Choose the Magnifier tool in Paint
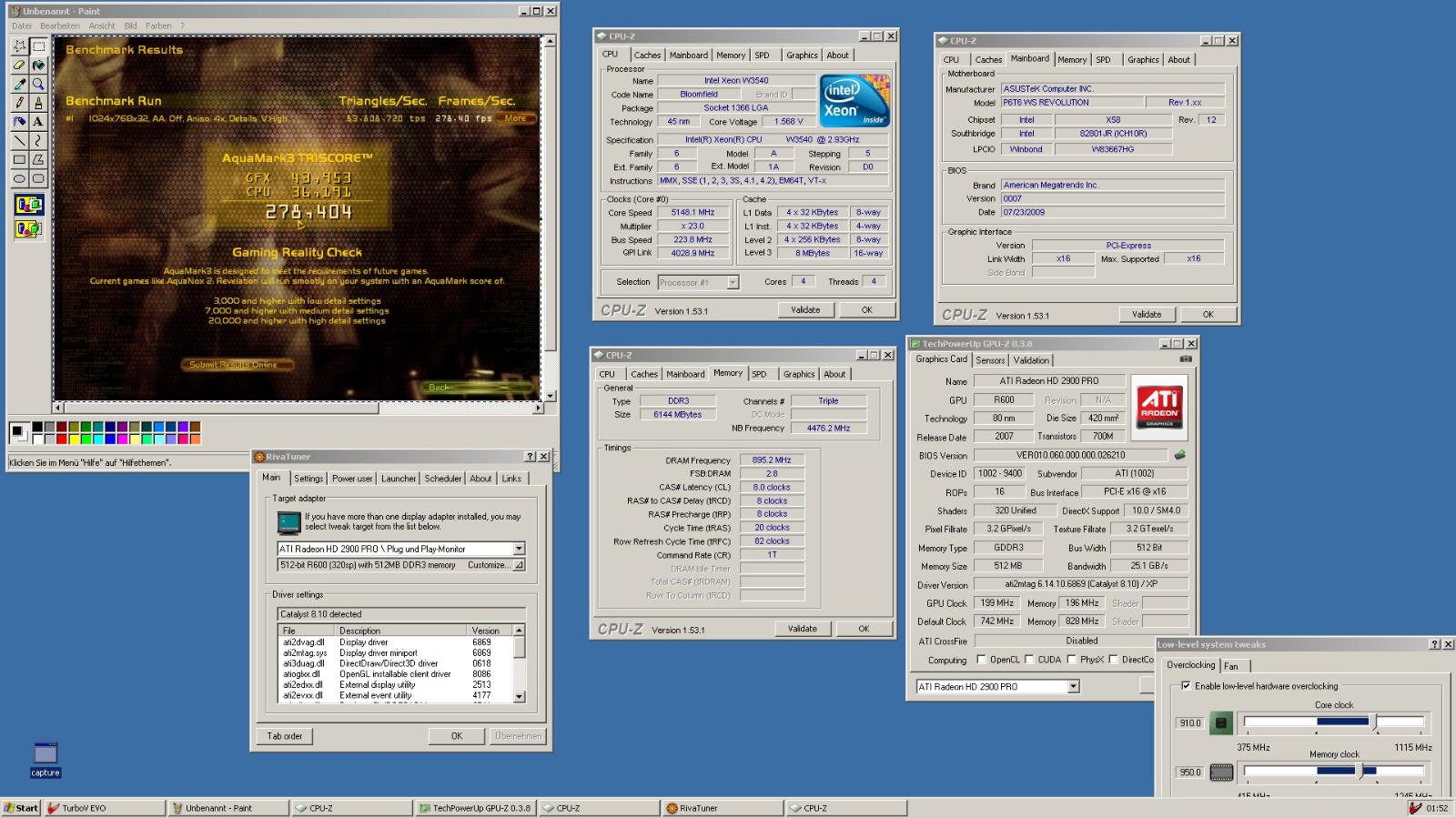Viewport: 1456px width, 818px height. (38, 84)
